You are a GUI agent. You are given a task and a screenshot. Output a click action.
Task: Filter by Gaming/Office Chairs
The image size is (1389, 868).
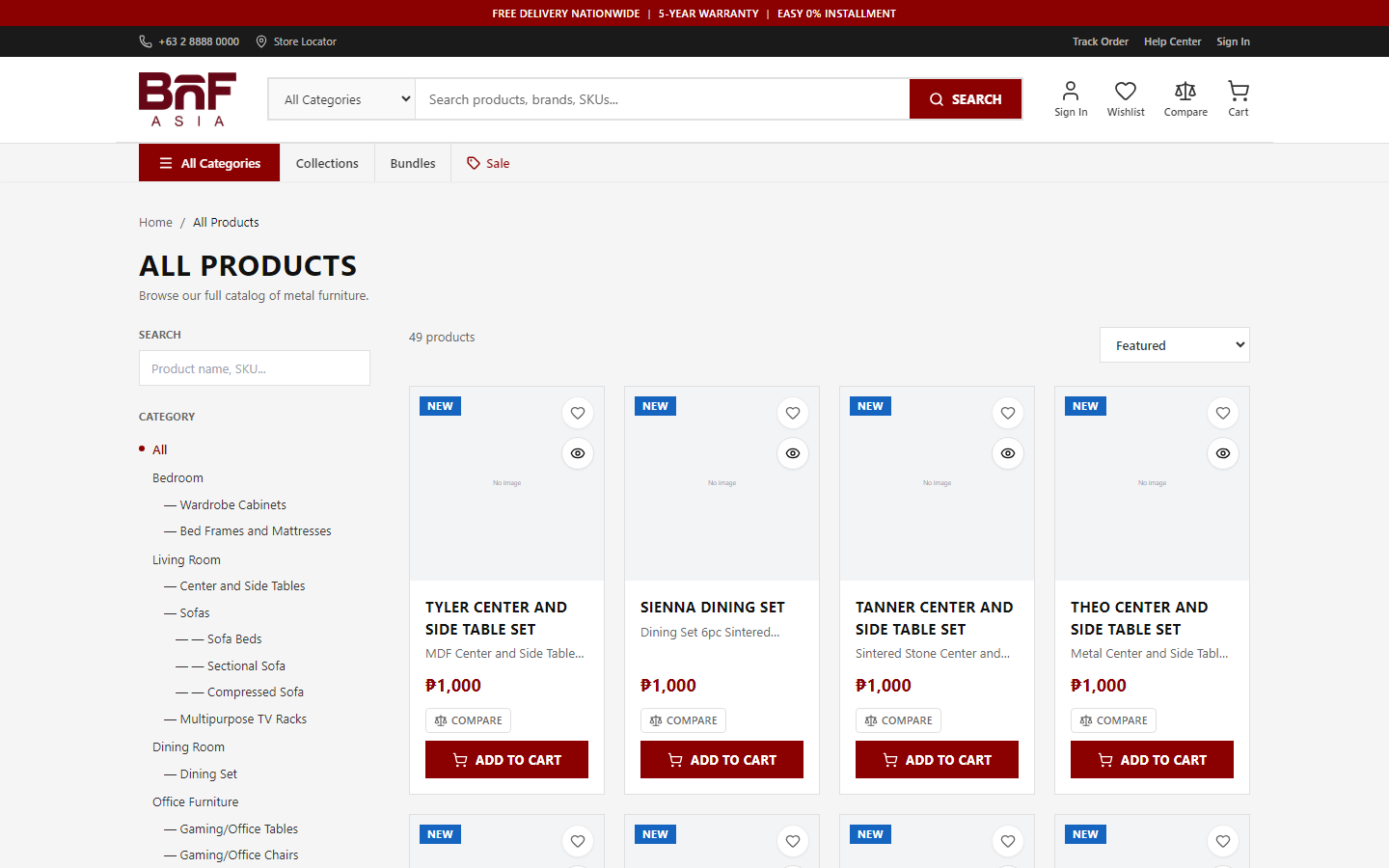pyautogui.click(x=231, y=854)
